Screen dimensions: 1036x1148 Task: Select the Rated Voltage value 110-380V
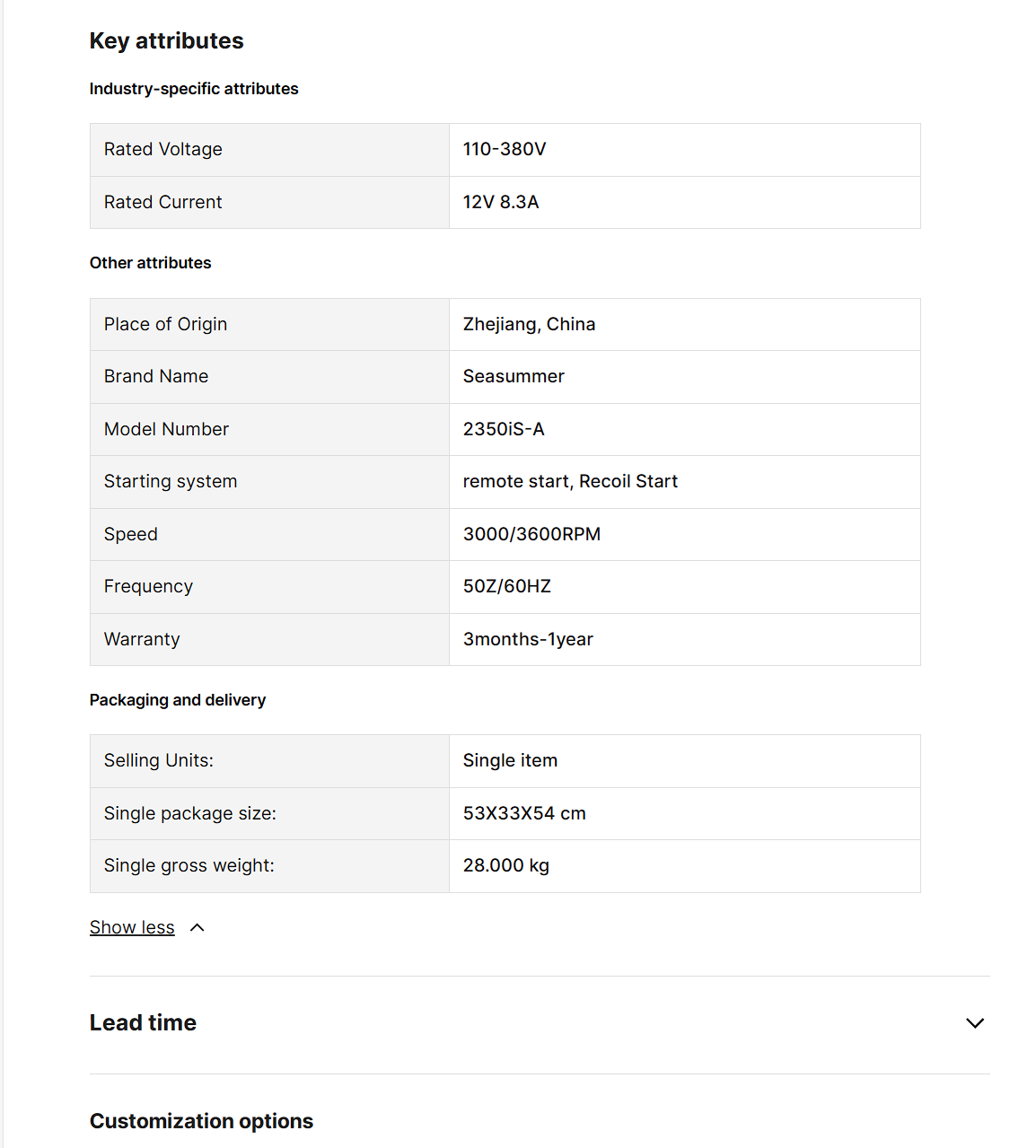505,149
